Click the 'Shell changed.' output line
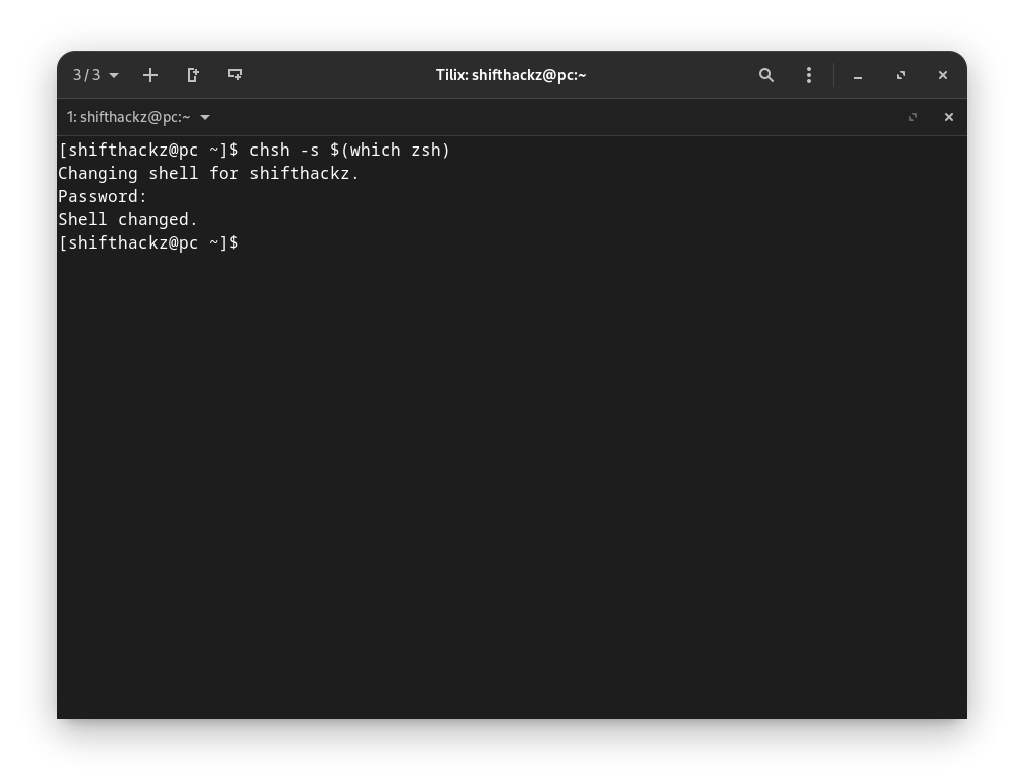The height and width of the screenshot is (783, 1024). coord(128,219)
